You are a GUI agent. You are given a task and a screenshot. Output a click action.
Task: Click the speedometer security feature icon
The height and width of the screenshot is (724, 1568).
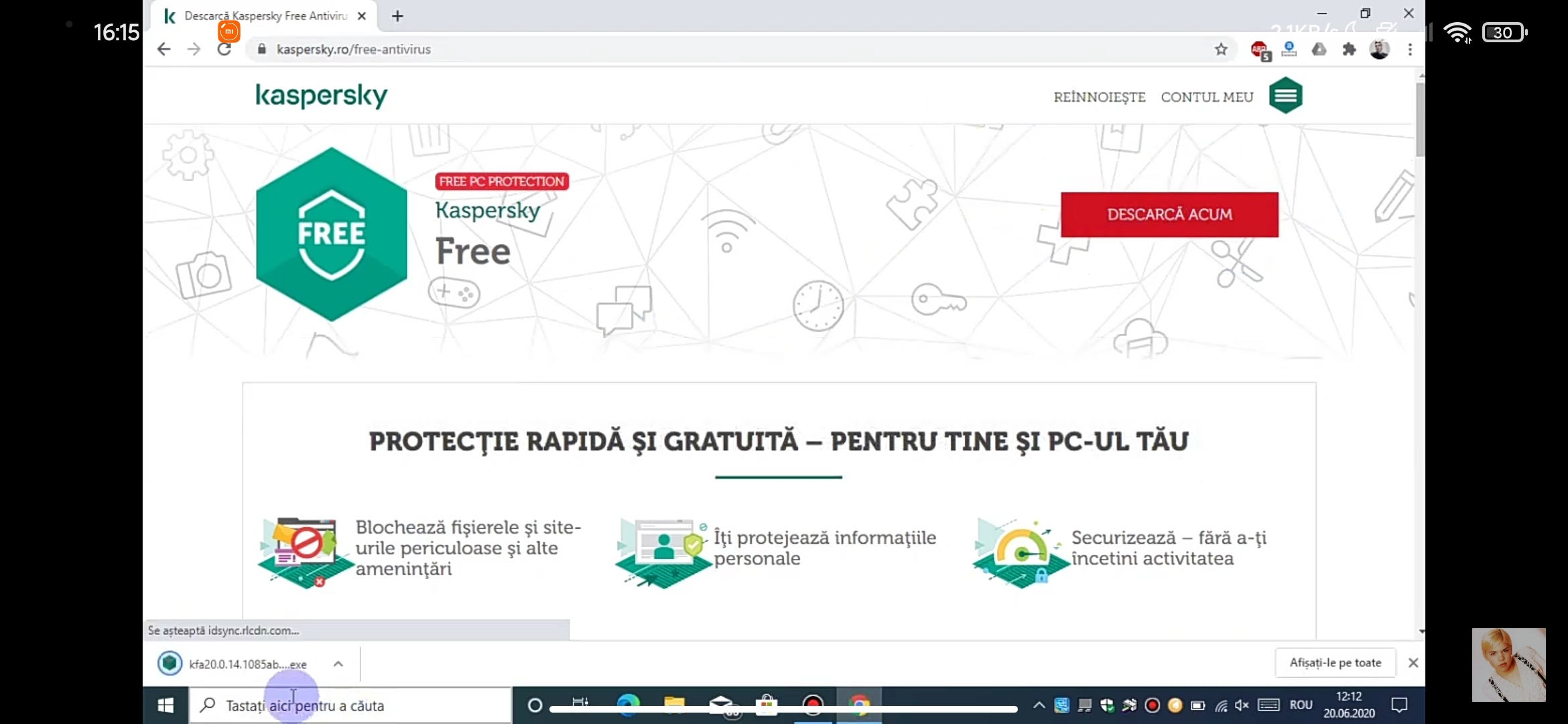(1020, 552)
